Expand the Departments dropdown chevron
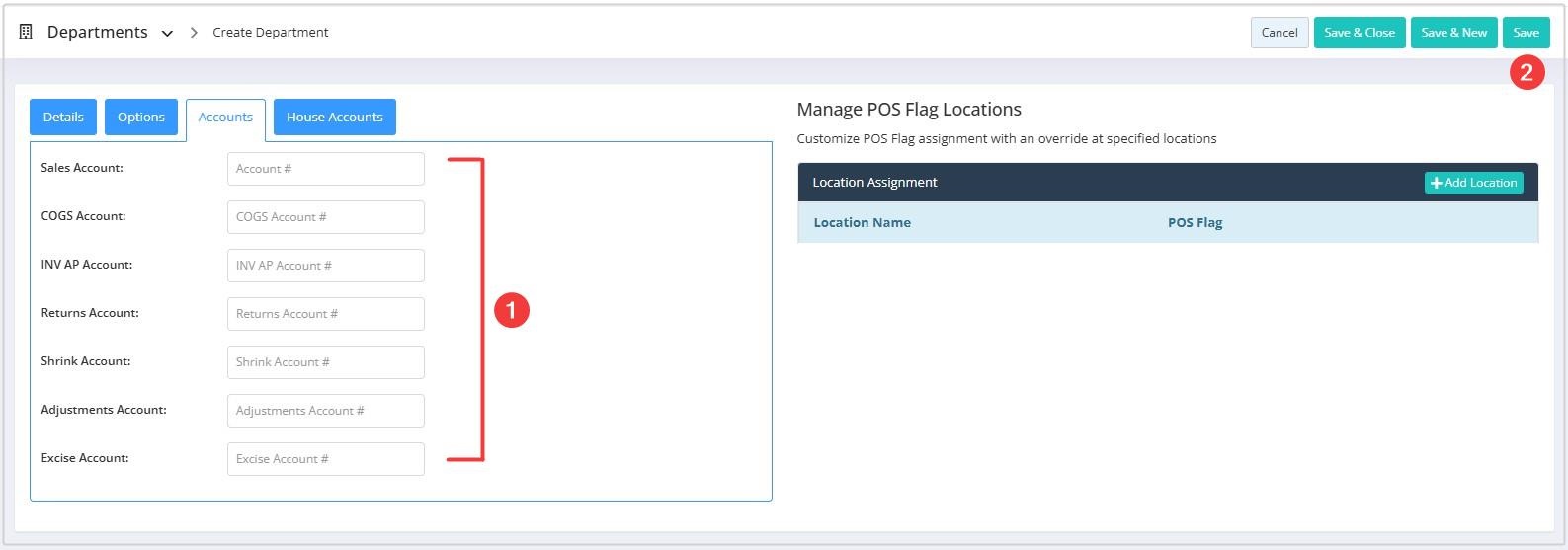Viewport: 1568px width, 550px height. [x=167, y=34]
